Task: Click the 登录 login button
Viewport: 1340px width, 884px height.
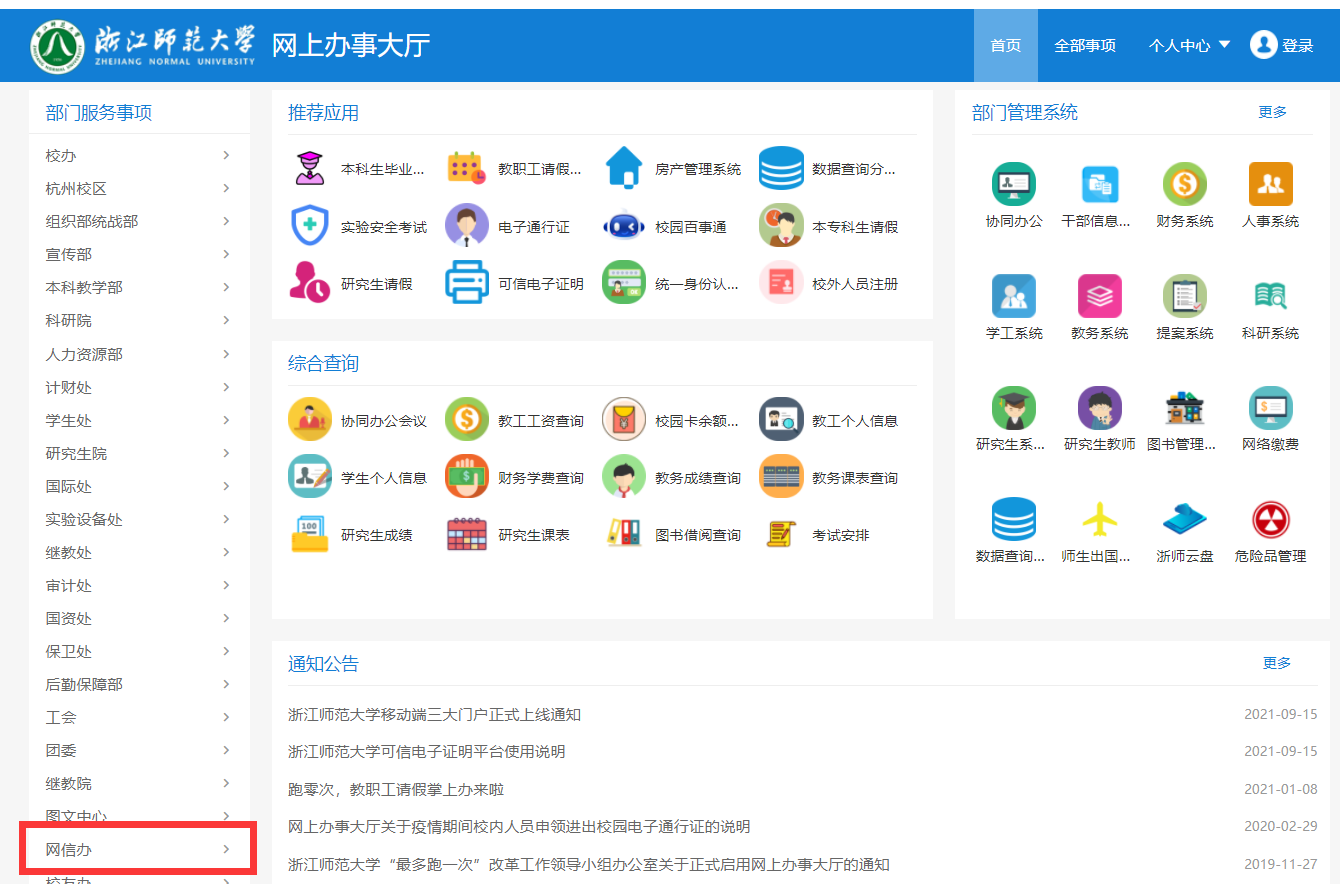Action: coord(1282,46)
